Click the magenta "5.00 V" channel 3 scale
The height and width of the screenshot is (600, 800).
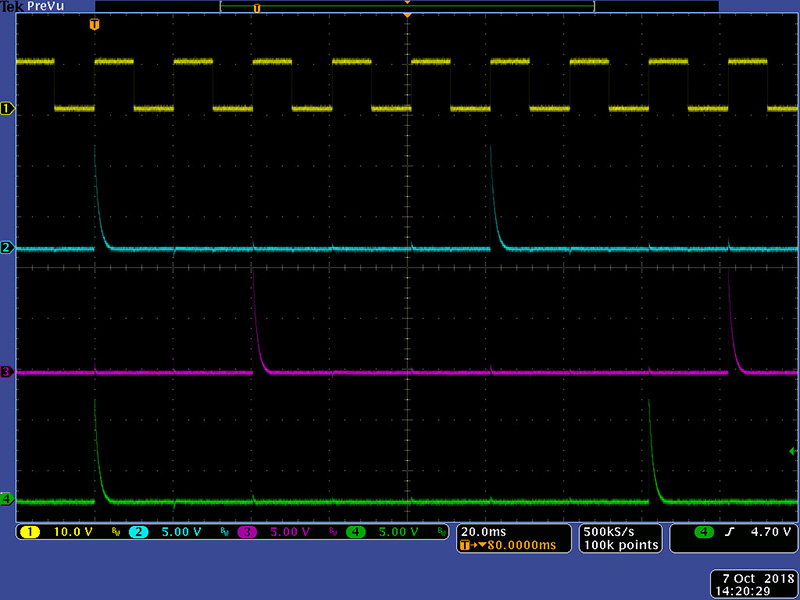coord(290,532)
